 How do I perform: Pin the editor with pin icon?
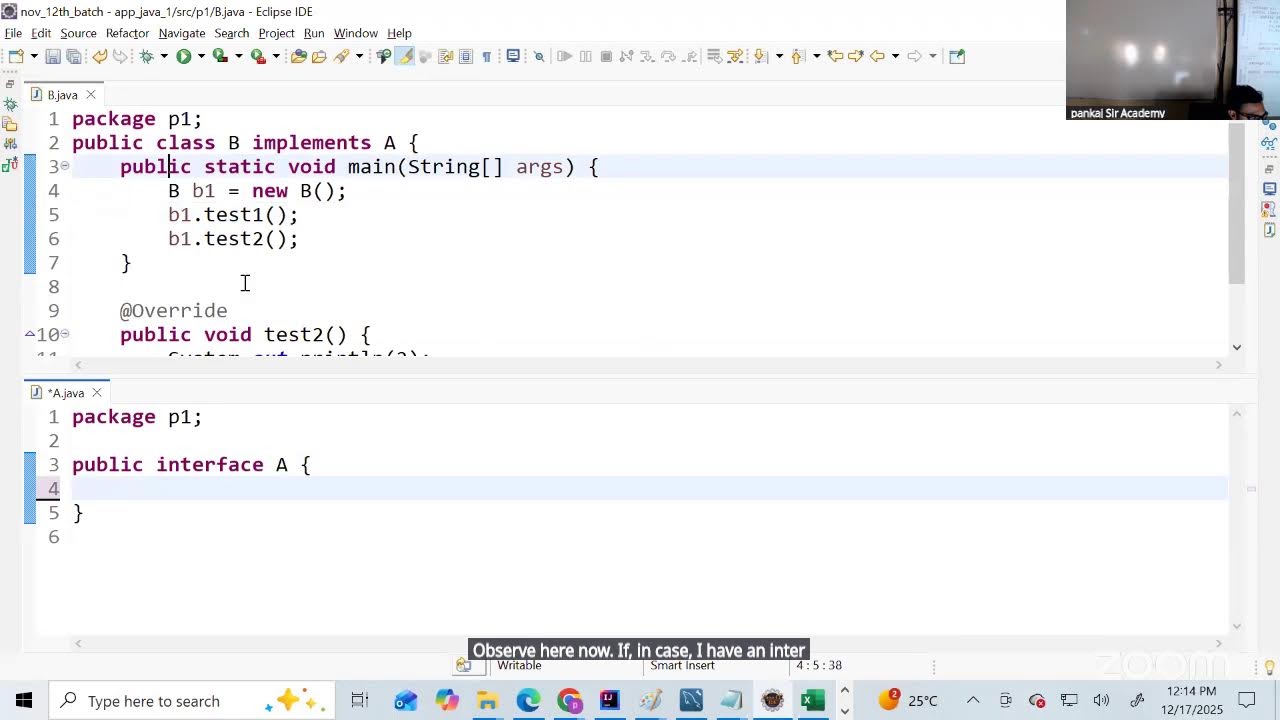[956, 56]
